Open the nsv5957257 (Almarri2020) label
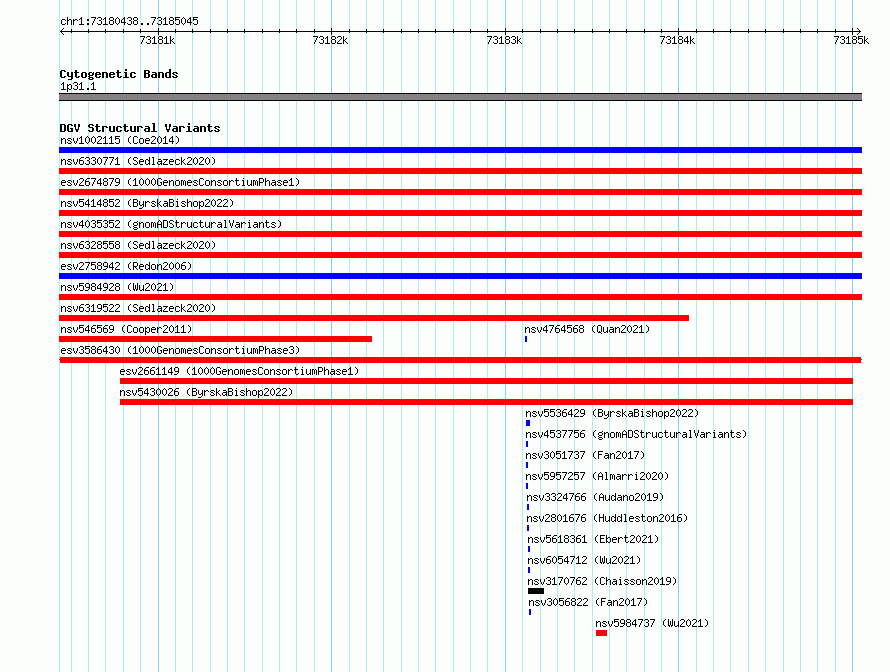Image resolution: width=890 pixels, height=672 pixels. coord(597,476)
